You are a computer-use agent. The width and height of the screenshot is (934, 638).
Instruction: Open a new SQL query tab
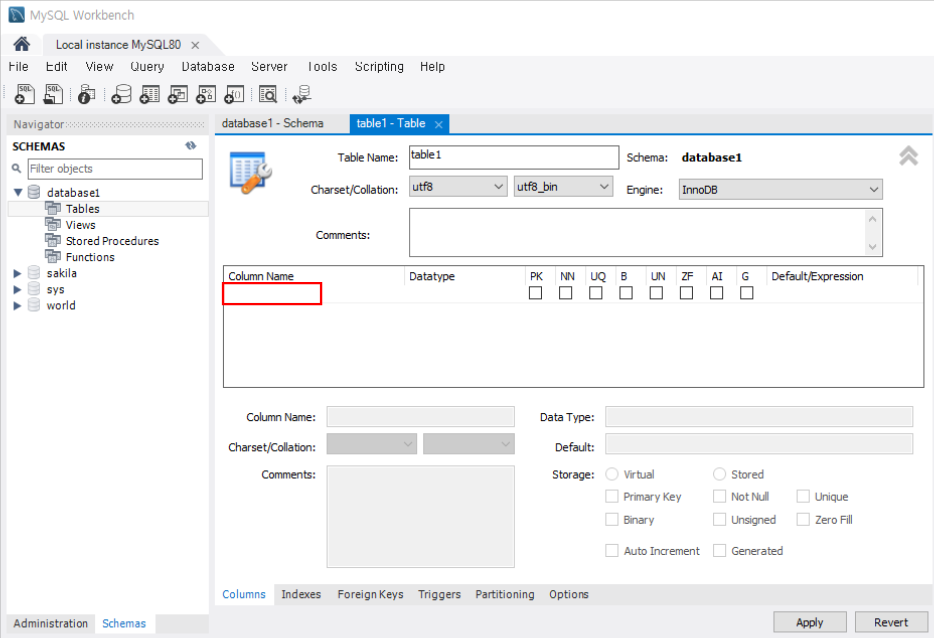pyautogui.click(x=24, y=93)
